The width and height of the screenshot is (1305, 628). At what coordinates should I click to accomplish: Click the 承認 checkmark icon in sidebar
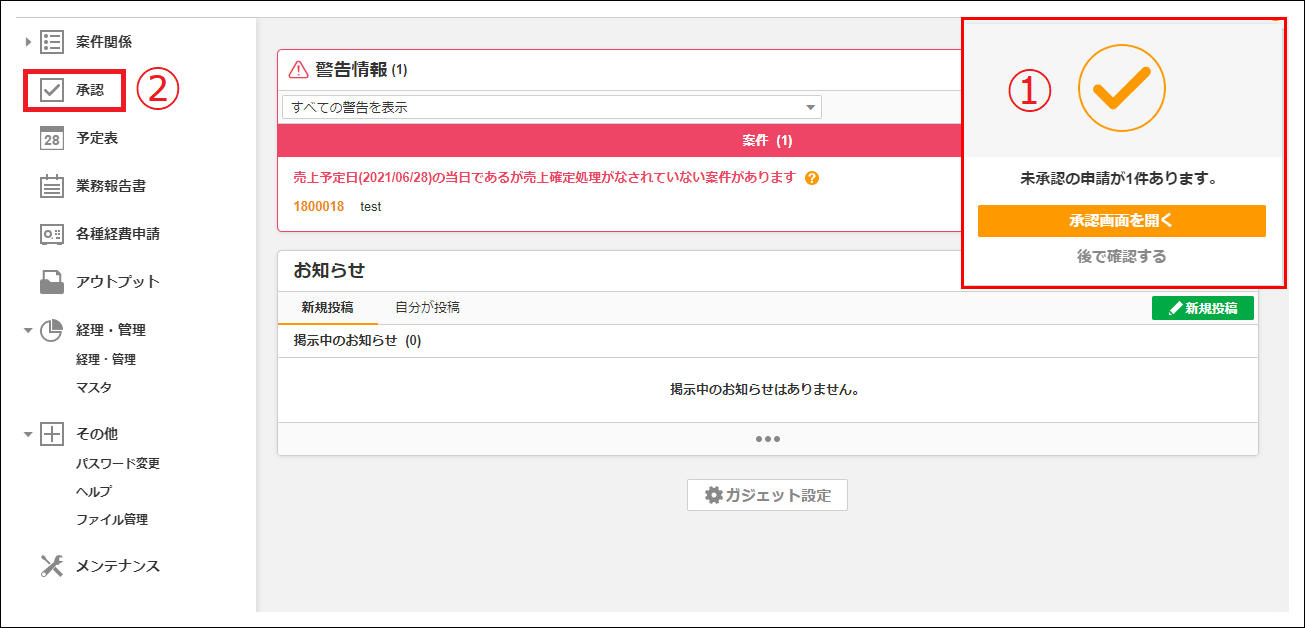pos(54,89)
